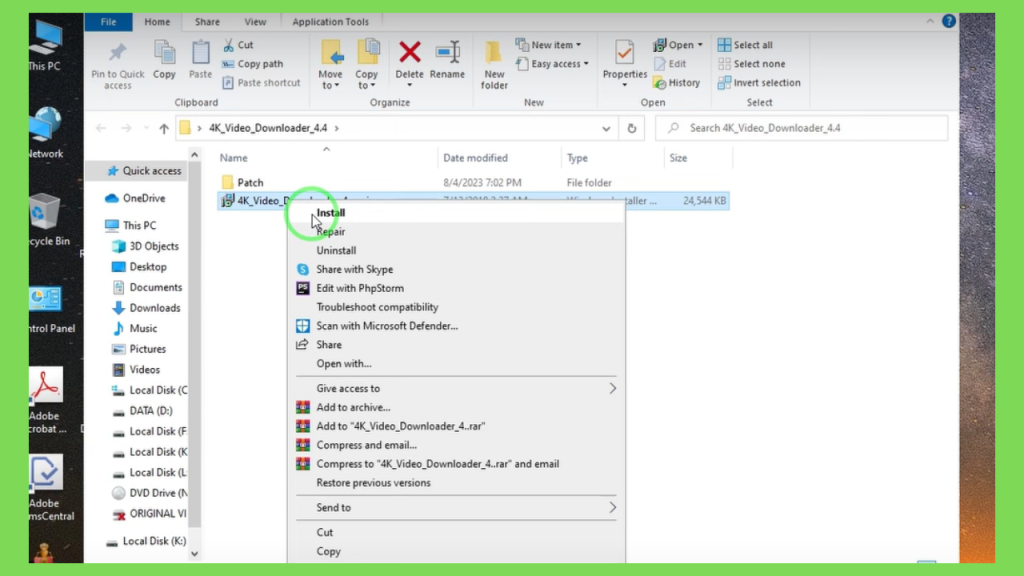Click the red Delete icon
The width and height of the screenshot is (1024, 576).
pos(409,52)
